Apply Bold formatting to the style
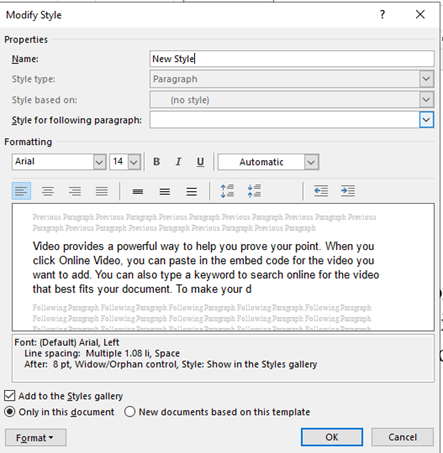 tap(156, 162)
